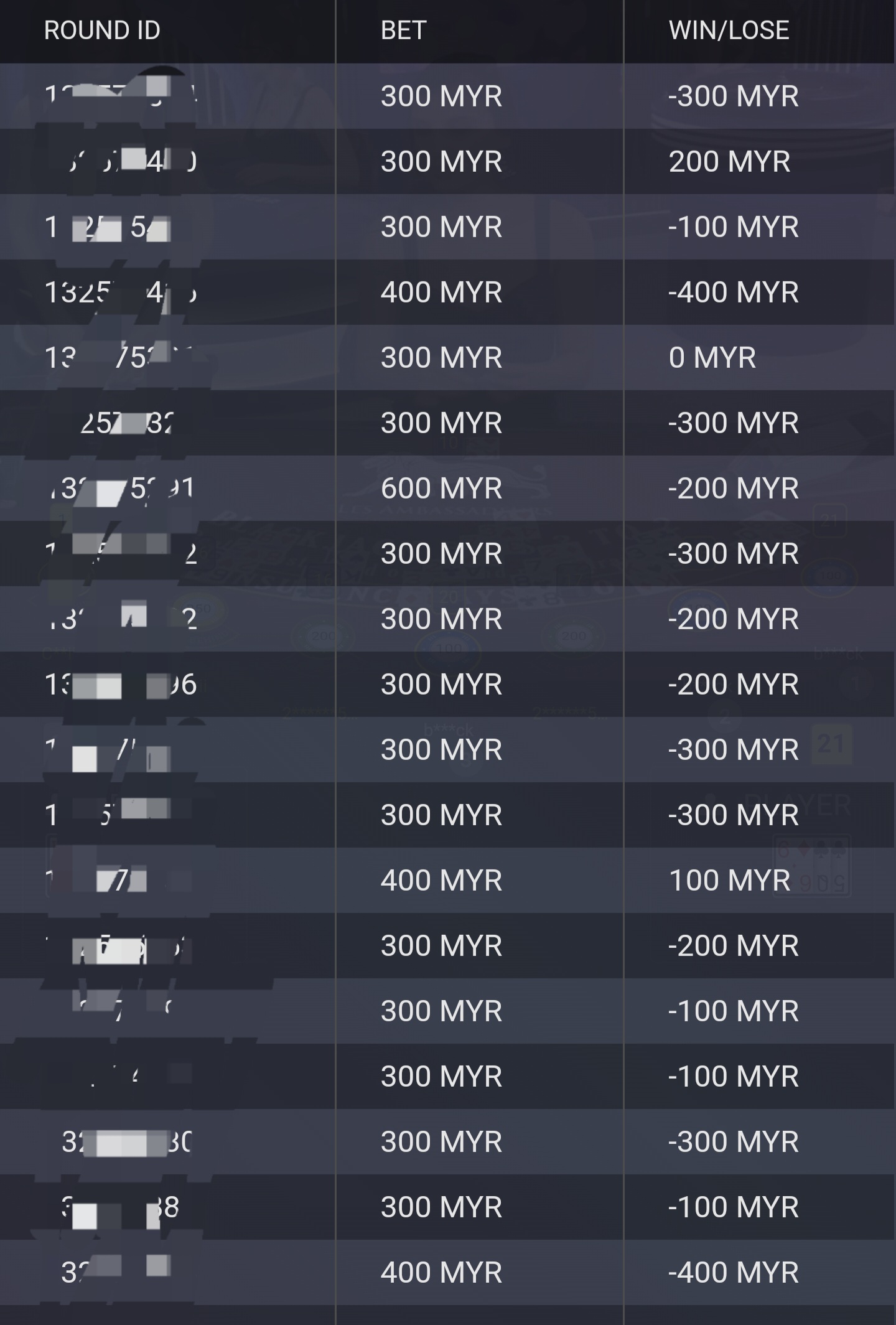The height and width of the screenshot is (1325, 896).
Task: Select the 0 MYR win/lose result
Action: 712,357
